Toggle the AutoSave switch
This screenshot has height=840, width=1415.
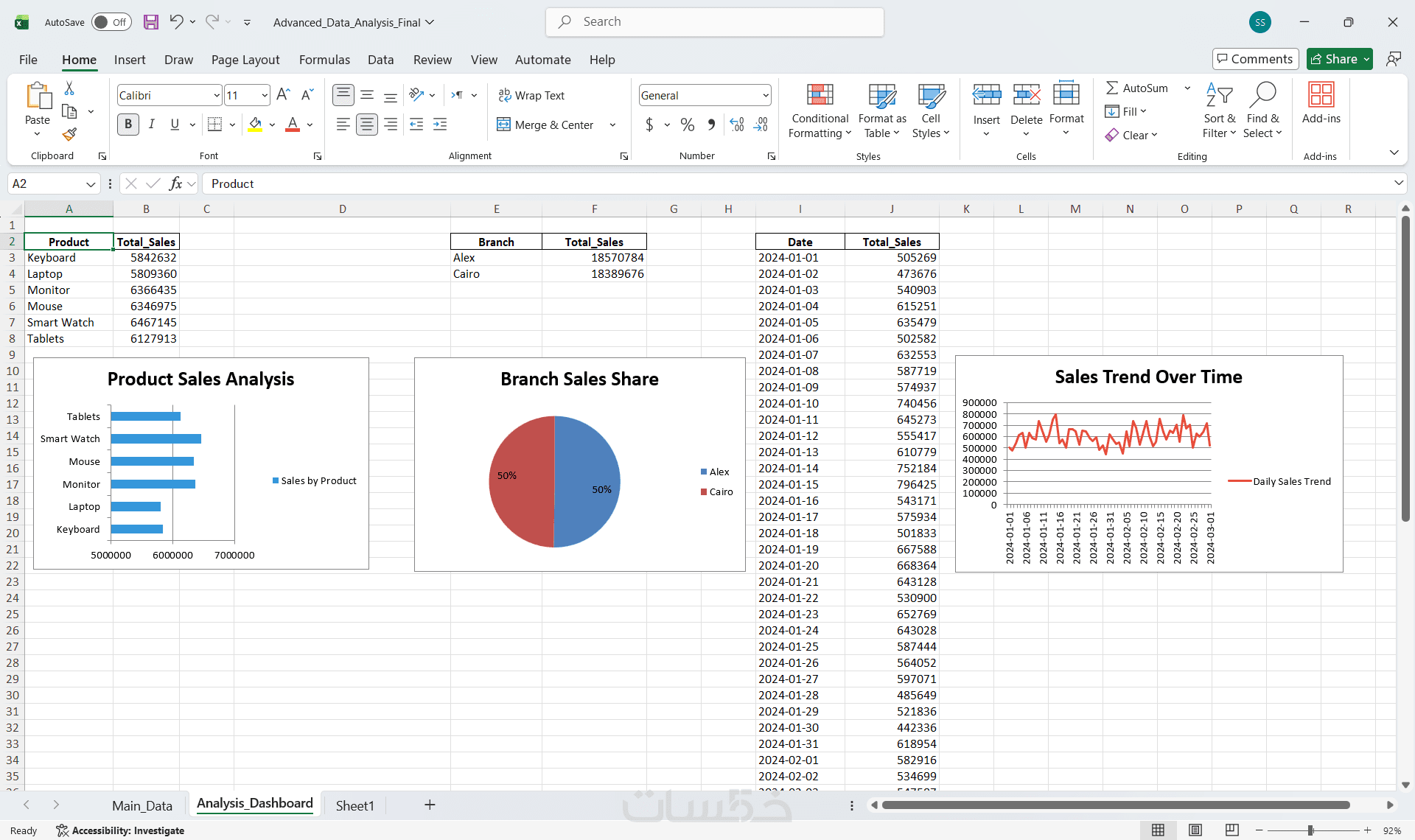pyautogui.click(x=111, y=22)
